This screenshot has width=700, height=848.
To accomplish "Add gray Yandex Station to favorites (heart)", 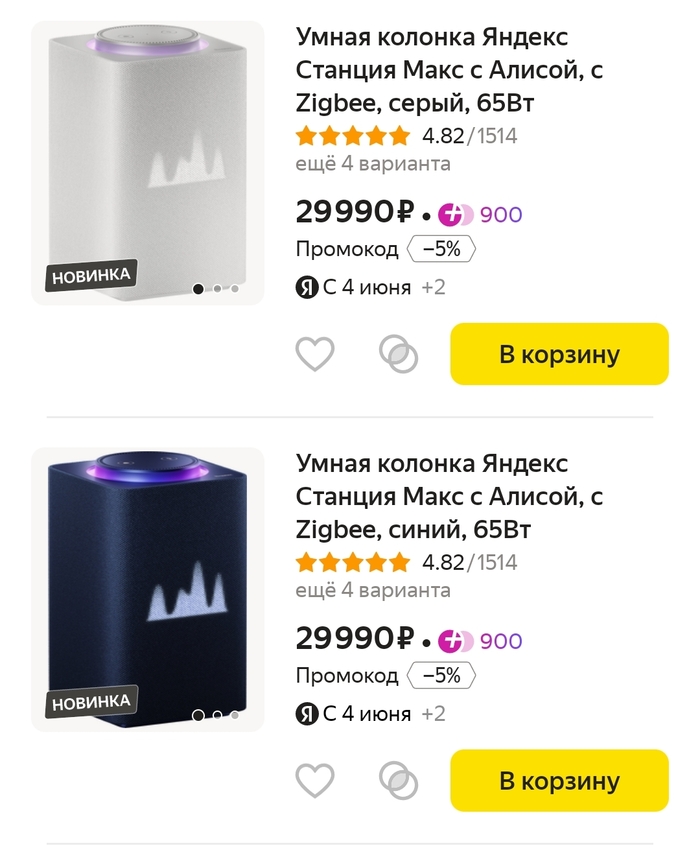I will (x=315, y=354).
